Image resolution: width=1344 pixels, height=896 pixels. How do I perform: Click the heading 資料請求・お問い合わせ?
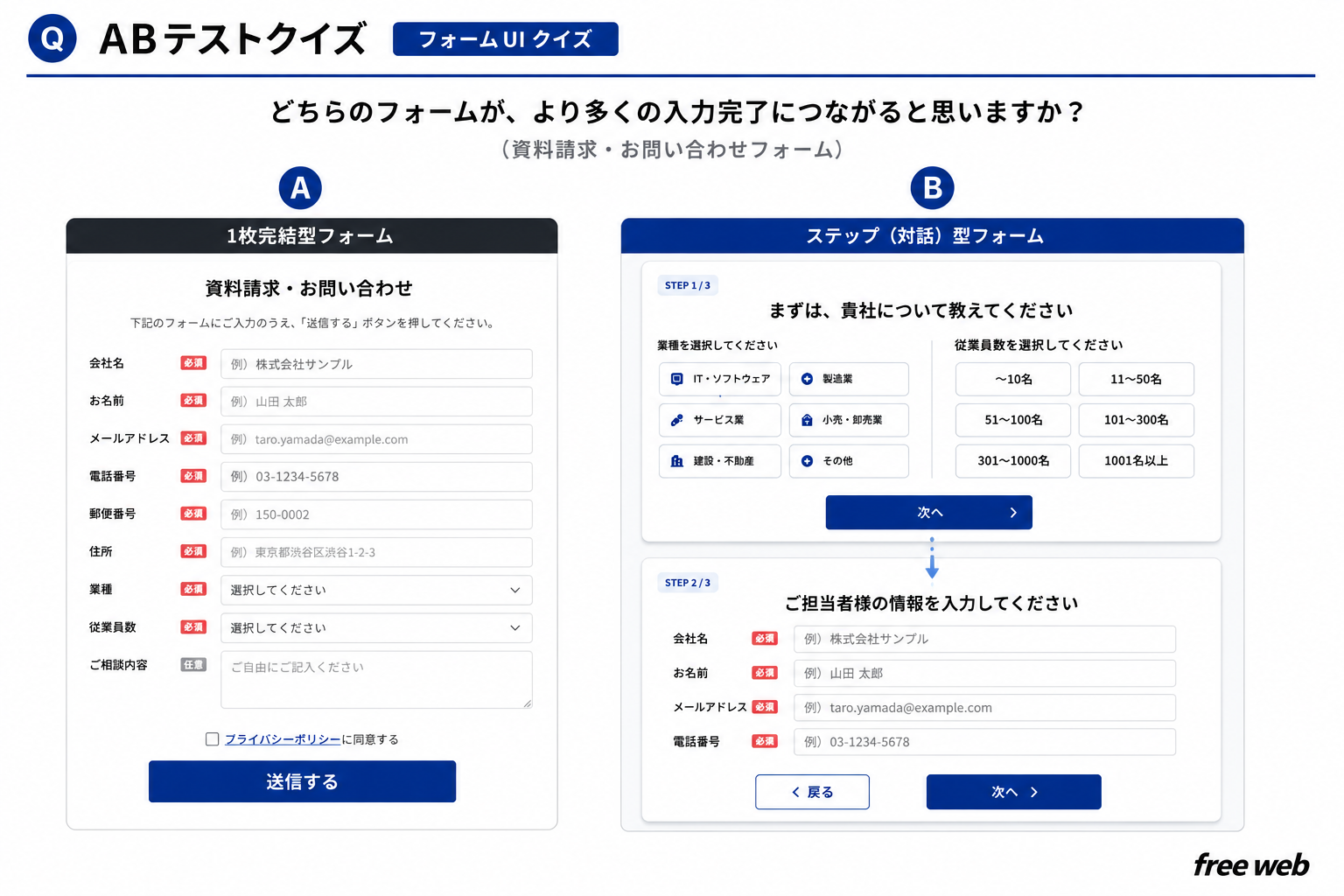coord(309,288)
